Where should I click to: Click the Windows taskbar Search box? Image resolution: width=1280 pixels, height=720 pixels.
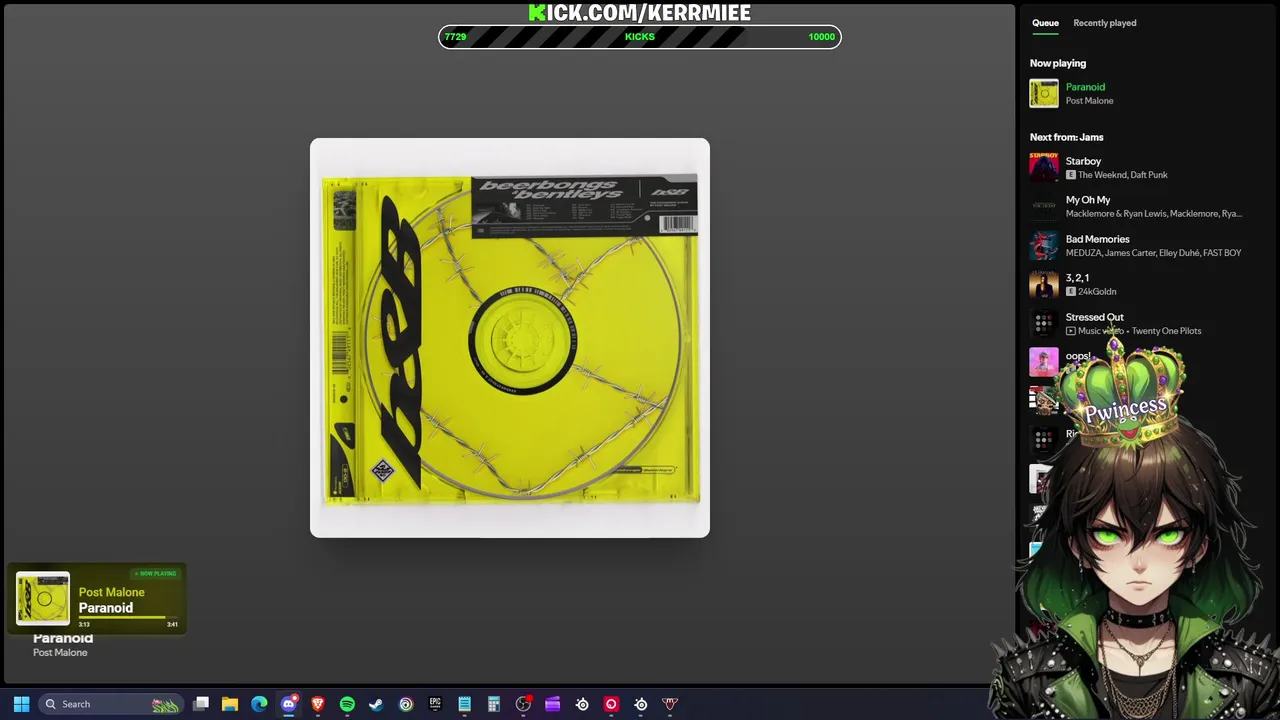coord(110,704)
